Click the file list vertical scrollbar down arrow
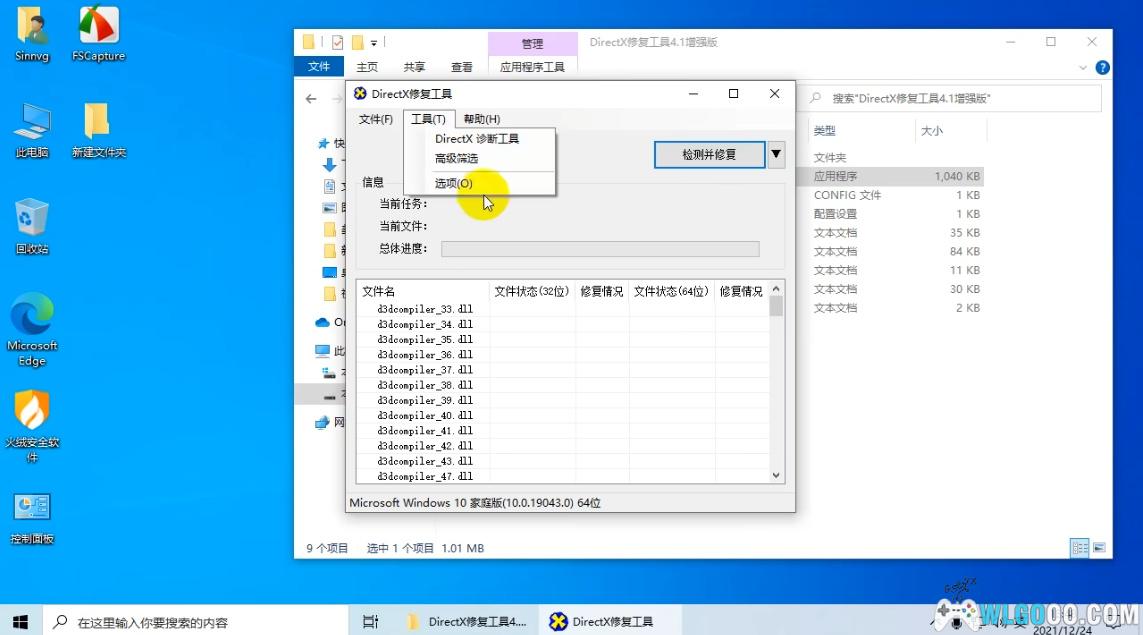Image resolution: width=1143 pixels, height=635 pixels. 776,476
